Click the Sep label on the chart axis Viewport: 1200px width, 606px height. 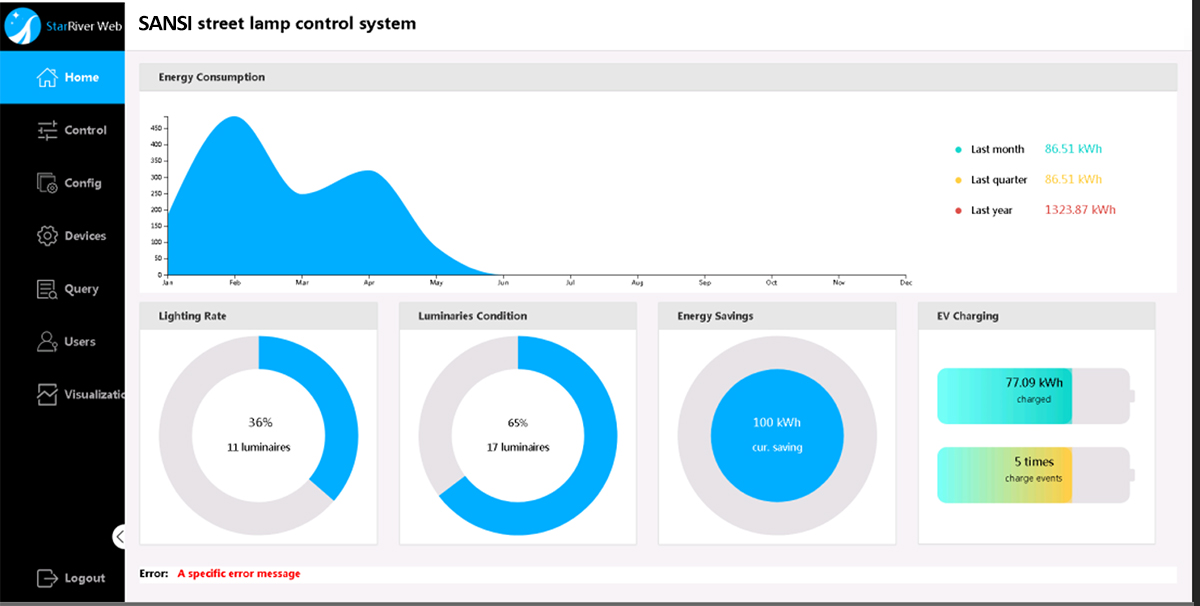click(704, 283)
